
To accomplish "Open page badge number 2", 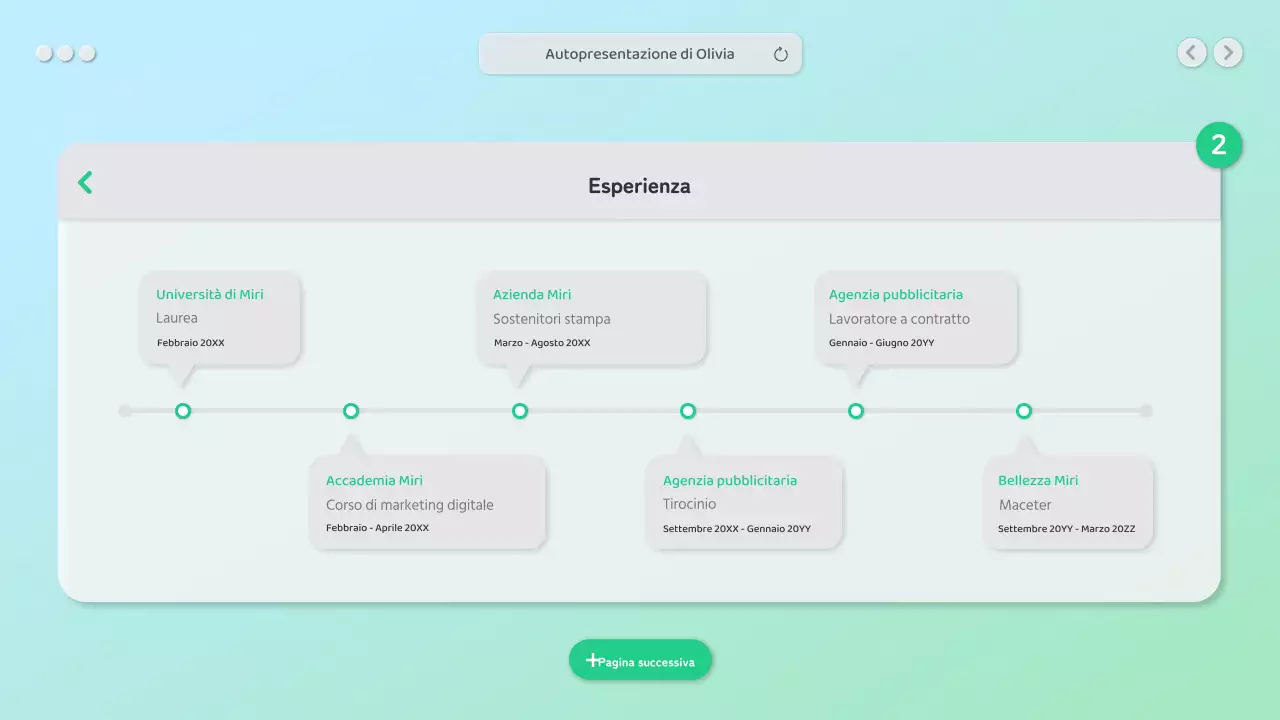I will point(1219,145).
